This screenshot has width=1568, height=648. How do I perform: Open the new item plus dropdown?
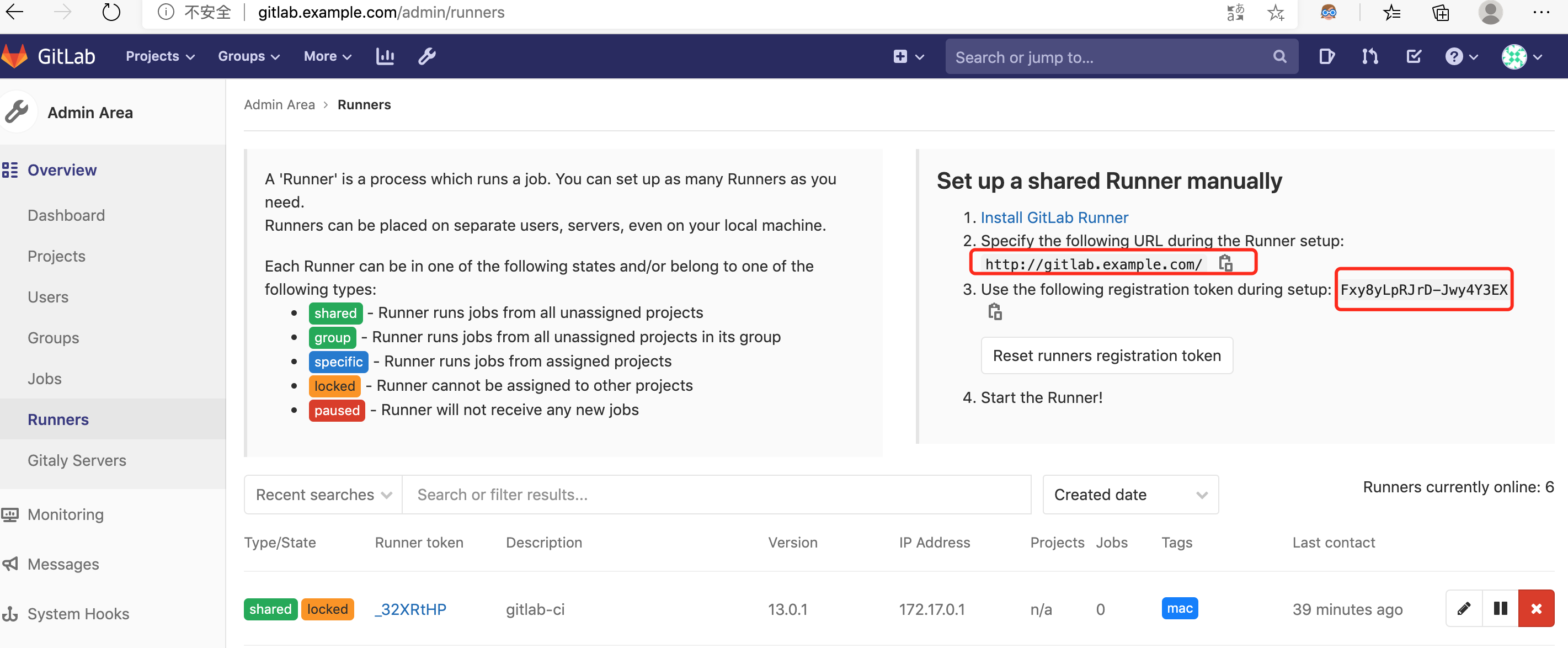[909, 57]
